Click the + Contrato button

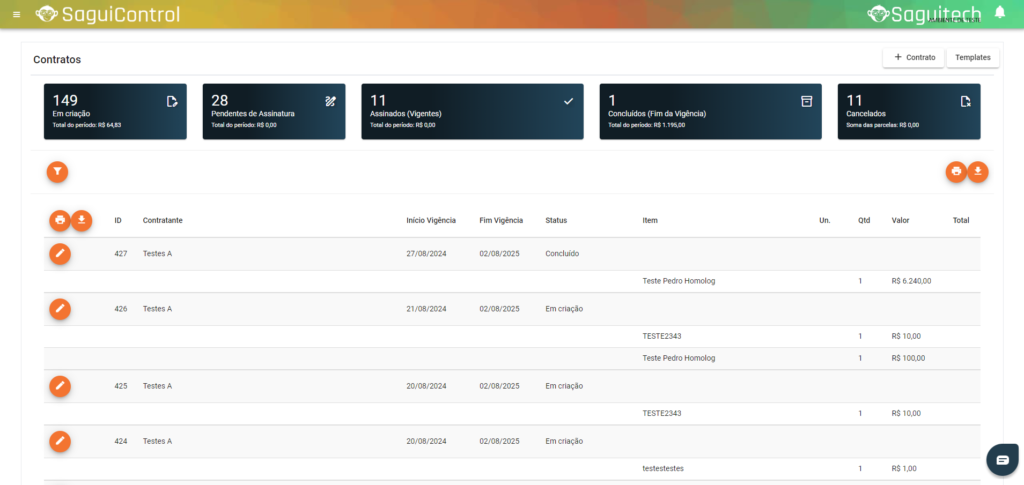coord(914,58)
